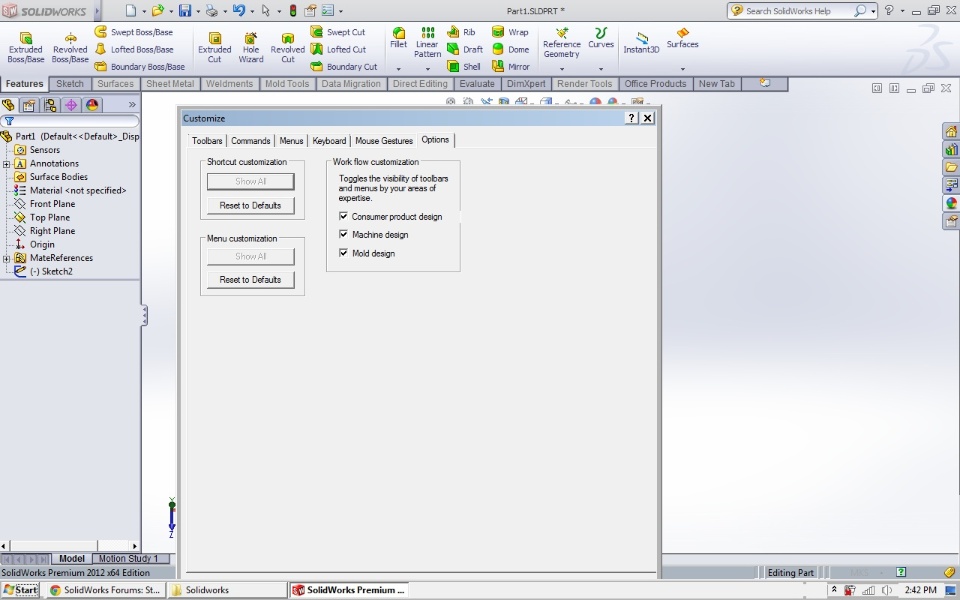The image size is (960, 600).
Task: Uncheck the Machine design checkbox
Action: [343, 234]
